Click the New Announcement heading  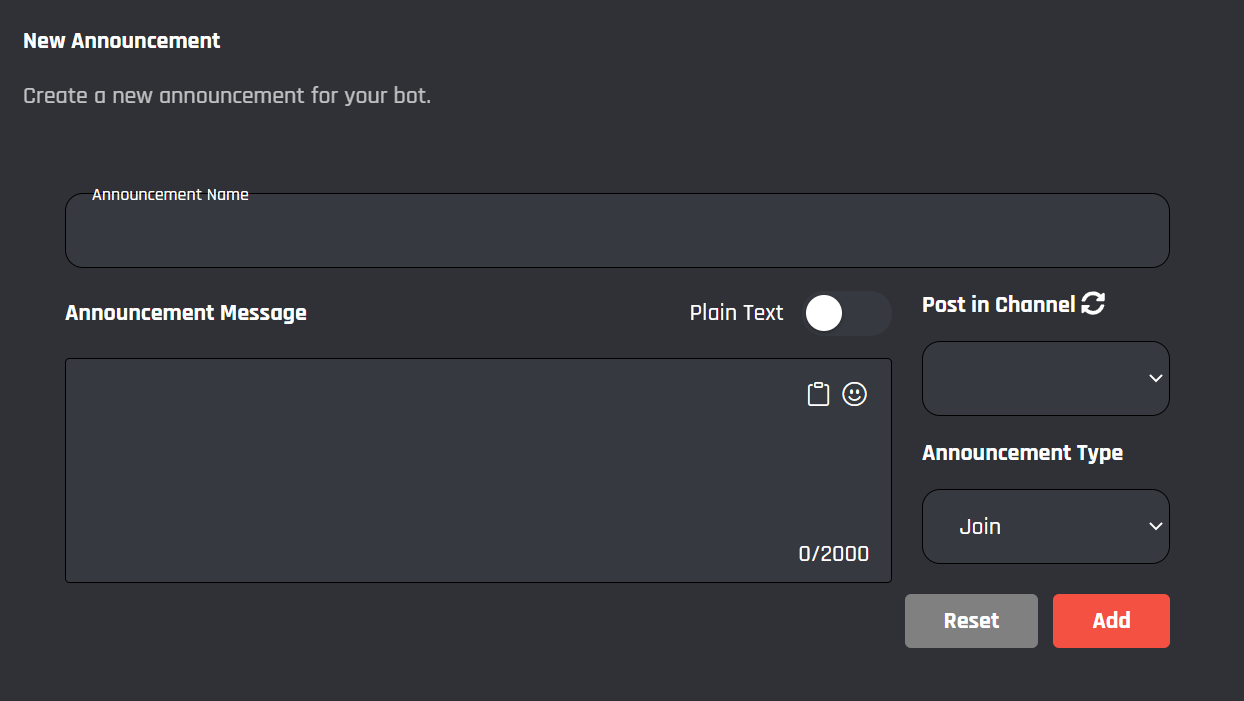[121, 40]
